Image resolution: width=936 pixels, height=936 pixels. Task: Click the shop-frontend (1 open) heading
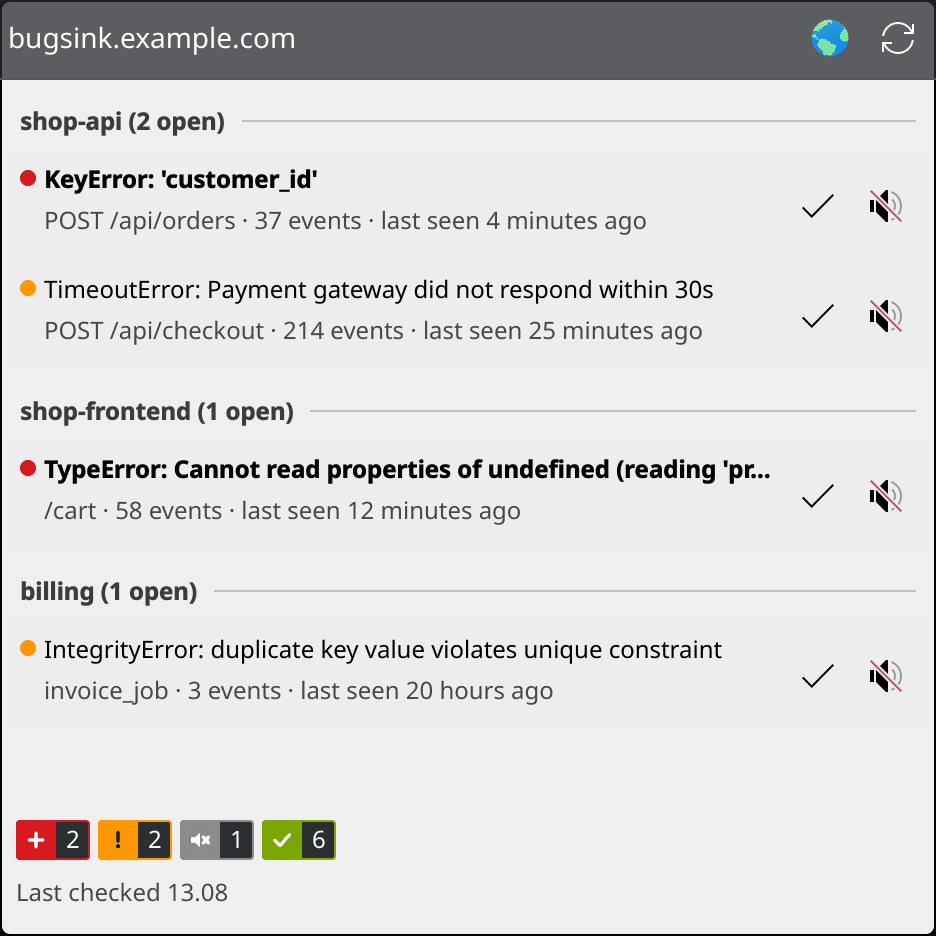157,411
